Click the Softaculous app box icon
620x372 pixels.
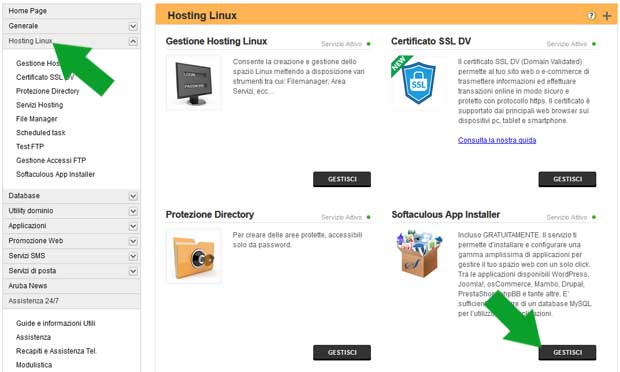pyautogui.click(x=419, y=254)
